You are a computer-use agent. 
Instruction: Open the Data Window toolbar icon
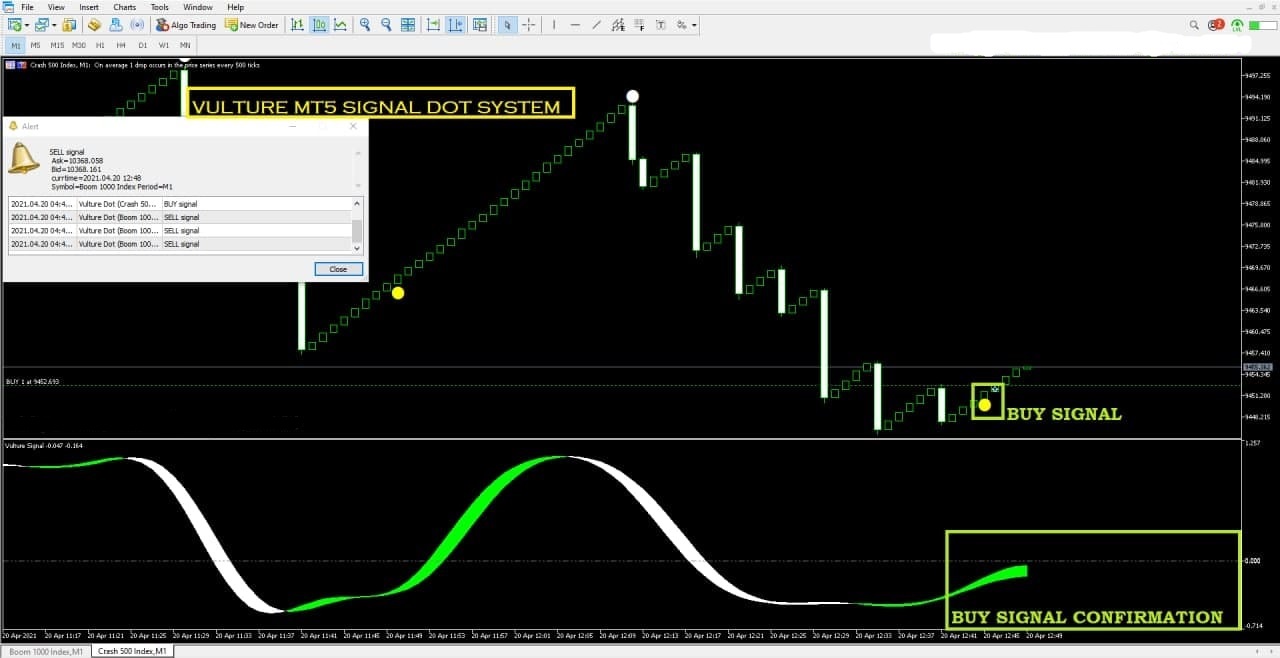(x=94, y=24)
